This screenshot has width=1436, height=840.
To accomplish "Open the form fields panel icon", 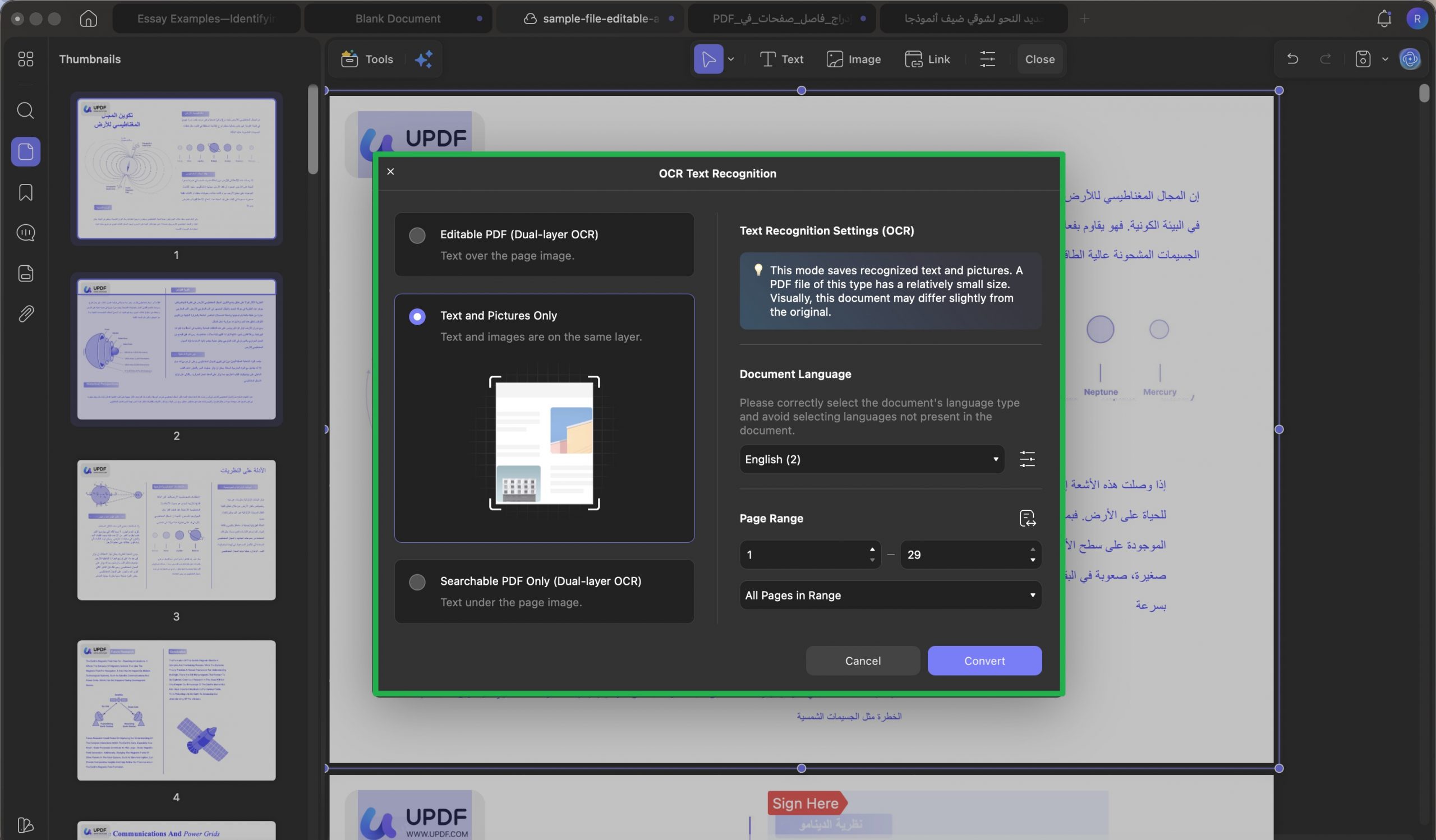I will (26, 273).
